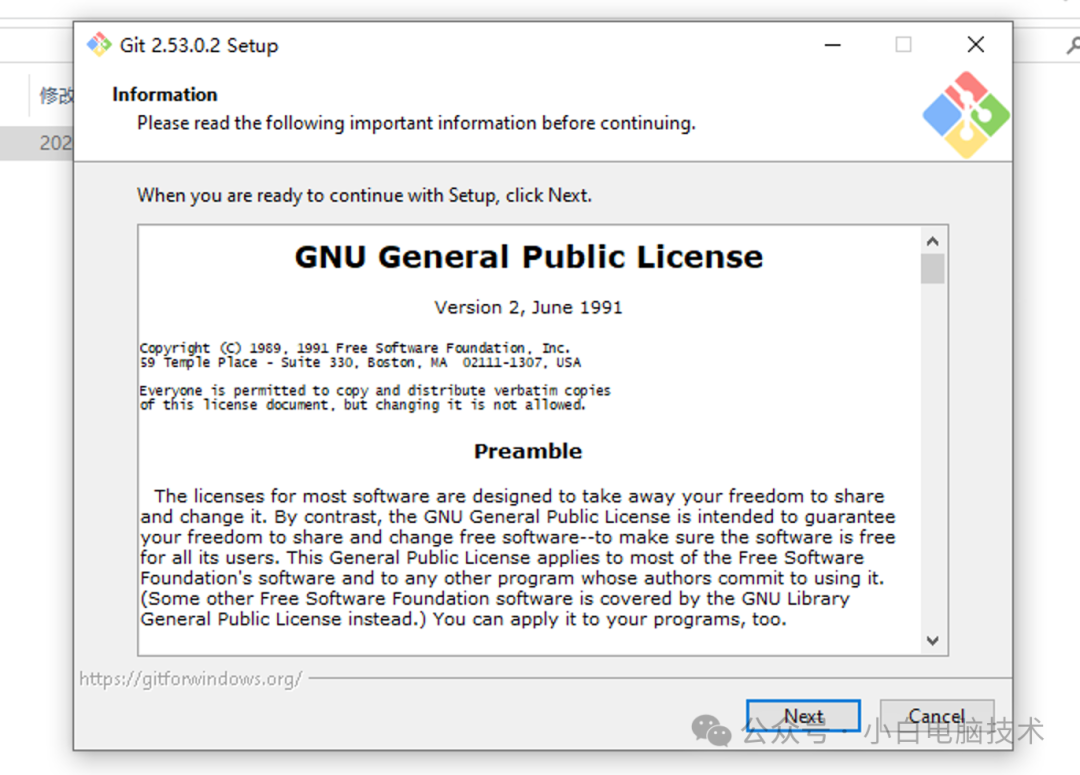The image size is (1080, 775).
Task: Click the large Git logo in header
Action: pos(966,115)
